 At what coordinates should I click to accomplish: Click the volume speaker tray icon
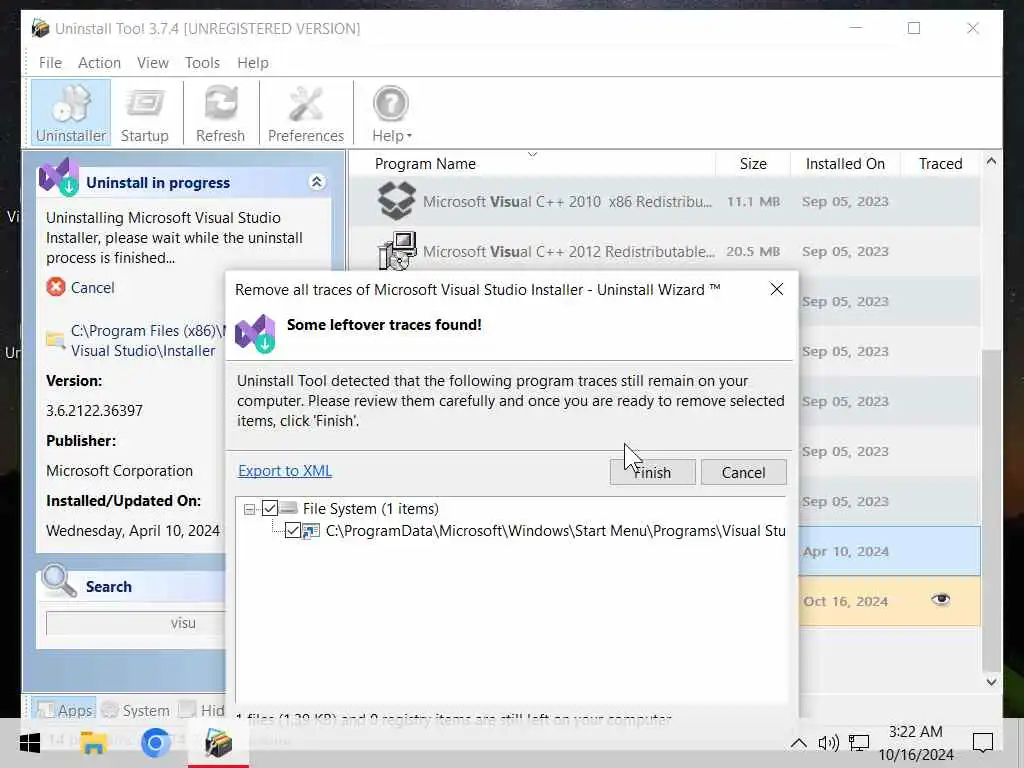[x=828, y=743]
